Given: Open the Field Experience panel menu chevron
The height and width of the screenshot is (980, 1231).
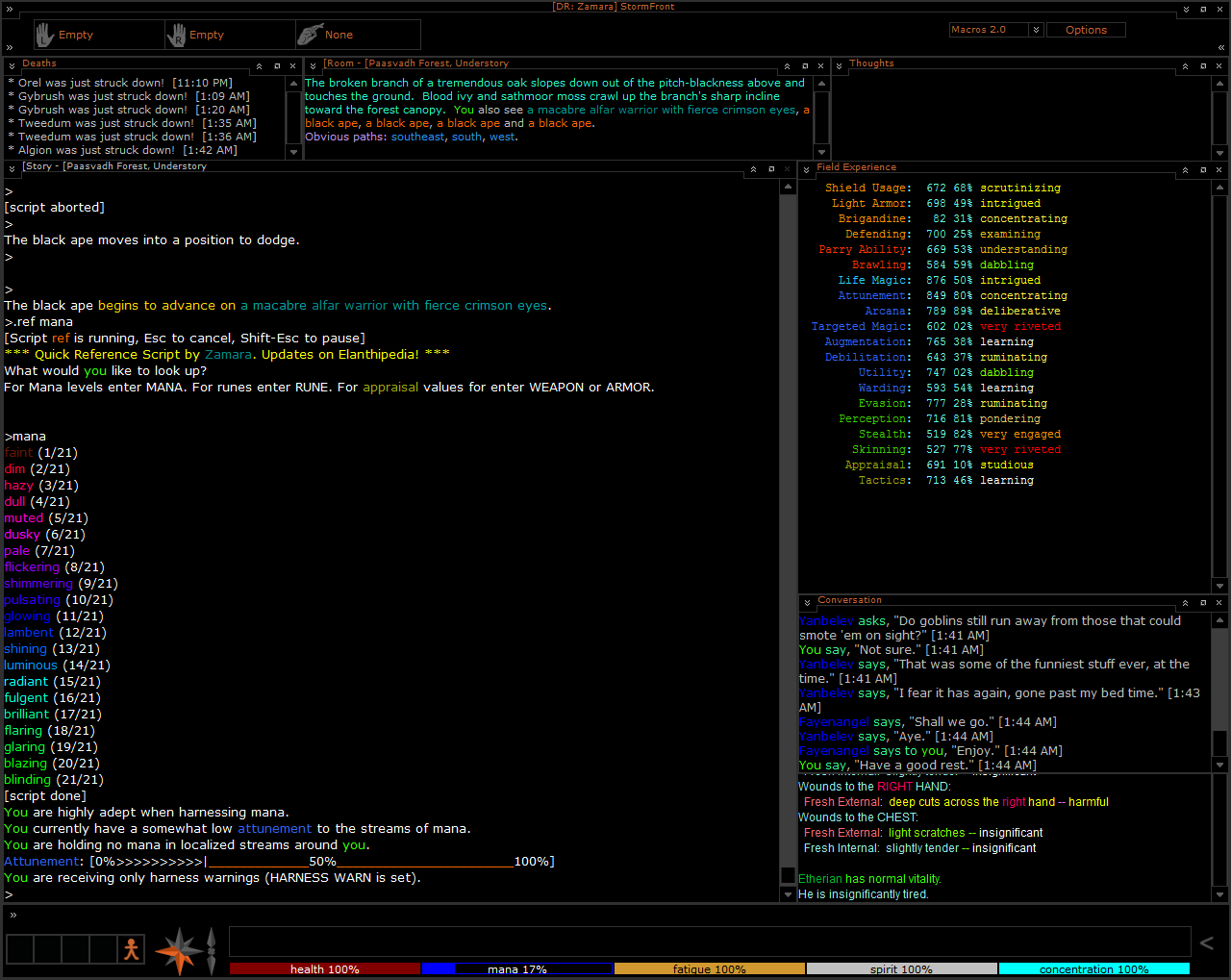Looking at the screenshot, I should (x=806, y=170).
